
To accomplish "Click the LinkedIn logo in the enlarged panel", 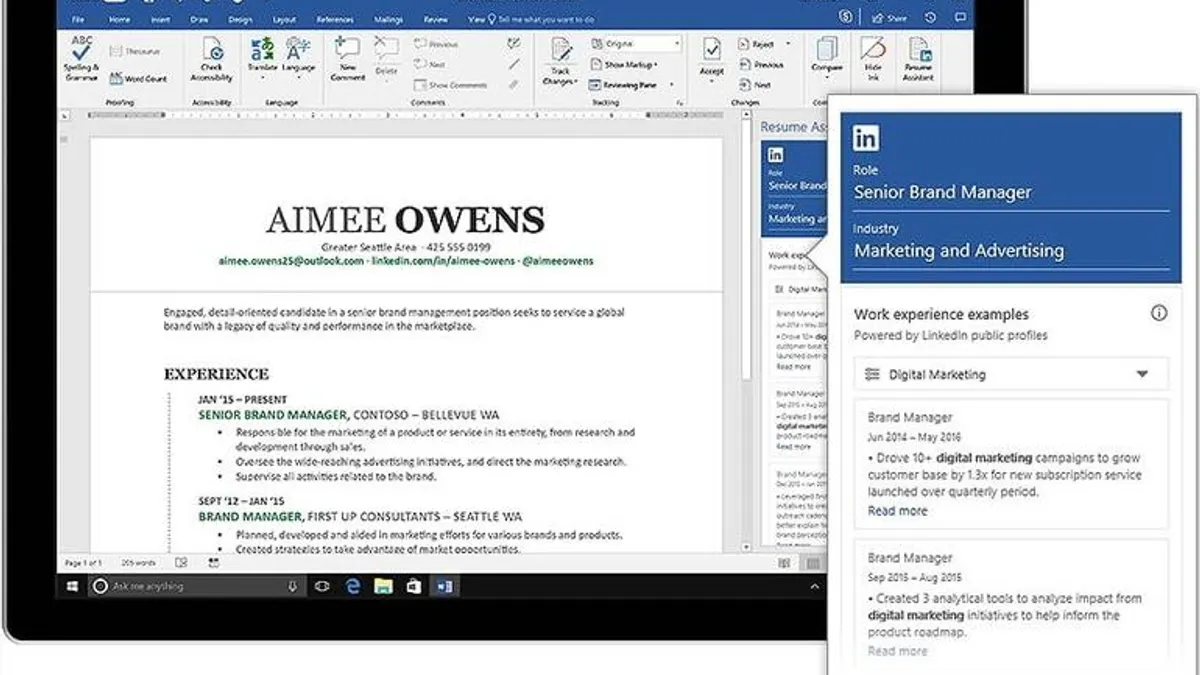I will [866, 138].
